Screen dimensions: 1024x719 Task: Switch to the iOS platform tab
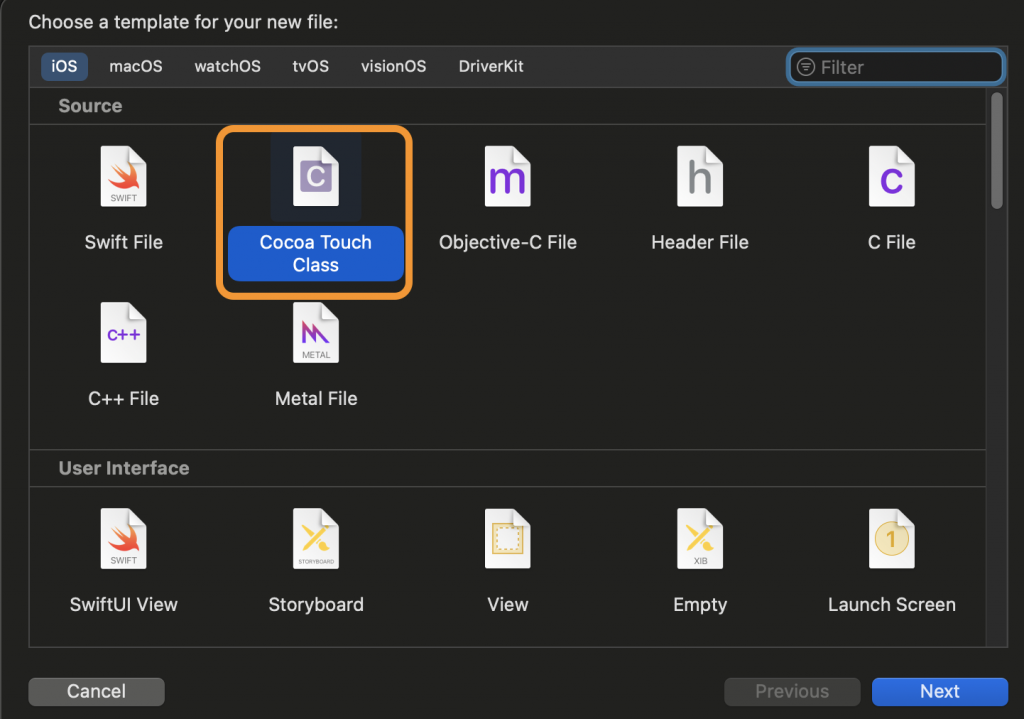click(64, 67)
